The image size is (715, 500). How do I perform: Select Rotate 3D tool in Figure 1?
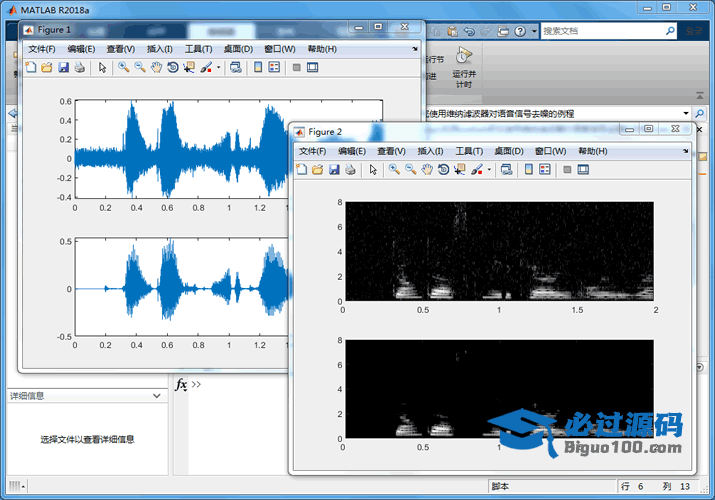pyautogui.click(x=173, y=67)
